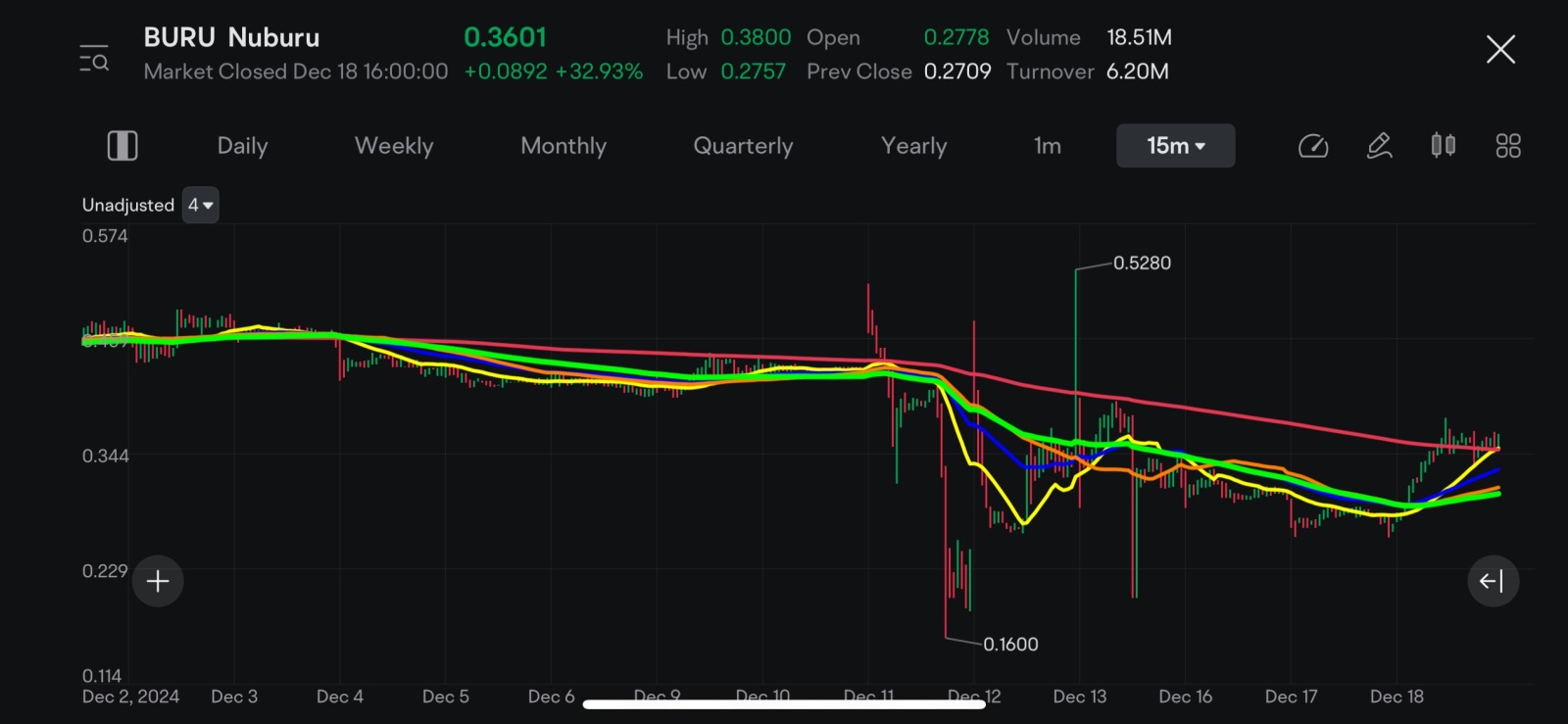Tap the +32.93% change value

[599, 72]
